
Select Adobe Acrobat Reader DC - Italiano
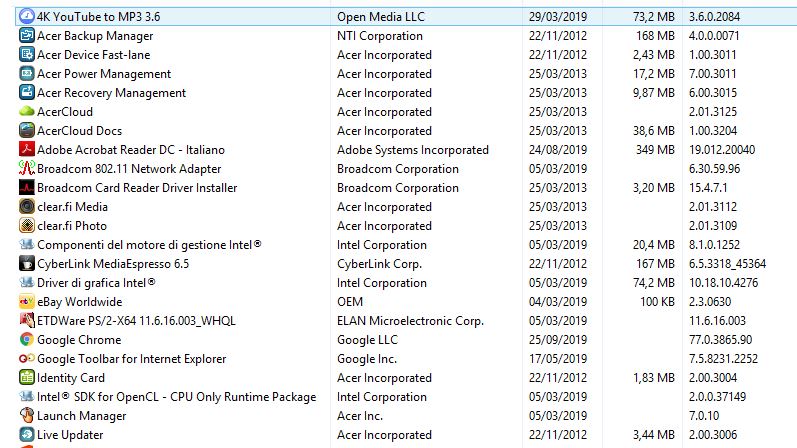[x=131, y=150]
